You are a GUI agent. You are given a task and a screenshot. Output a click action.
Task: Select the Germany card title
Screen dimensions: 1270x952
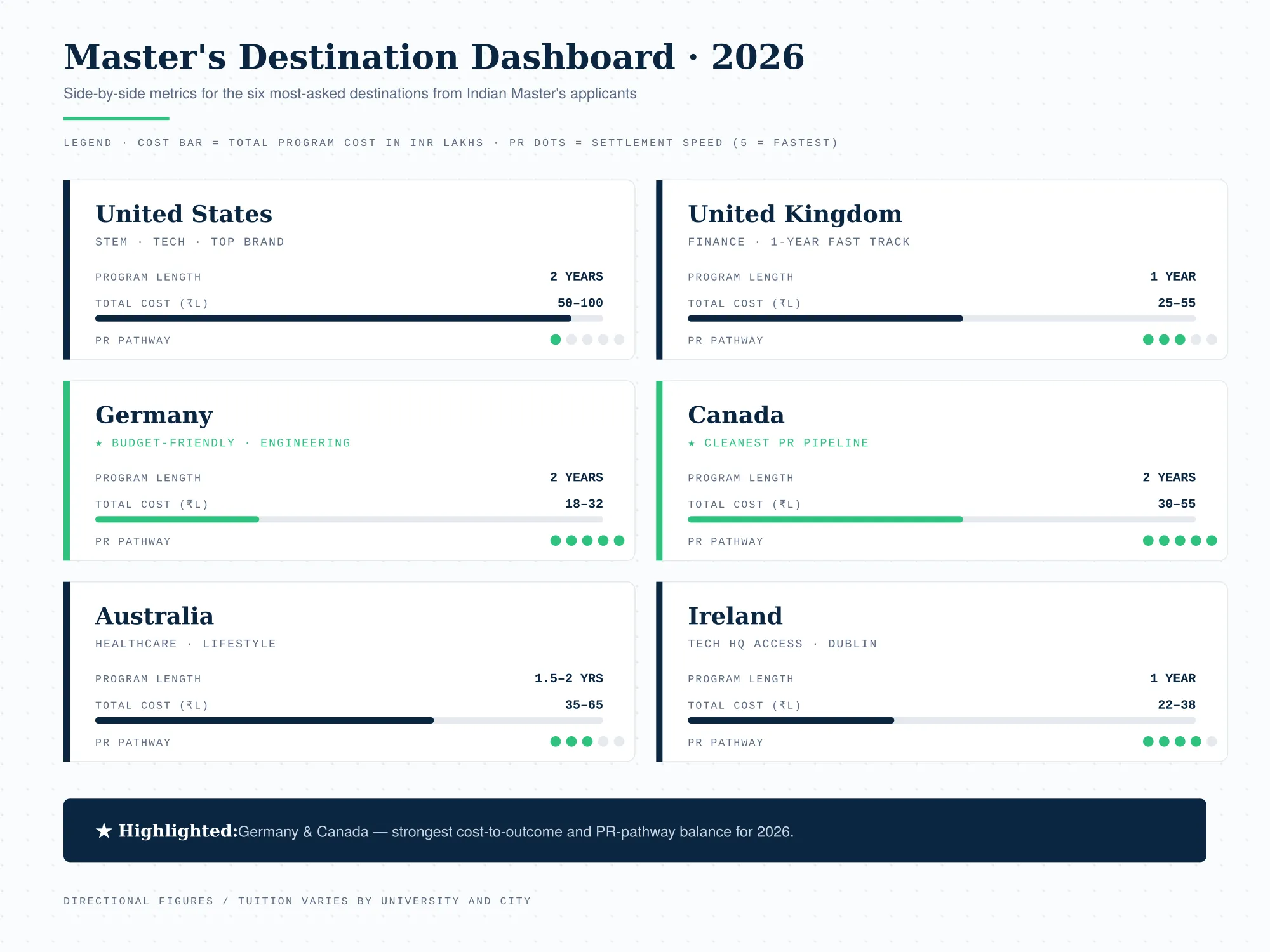click(x=154, y=415)
